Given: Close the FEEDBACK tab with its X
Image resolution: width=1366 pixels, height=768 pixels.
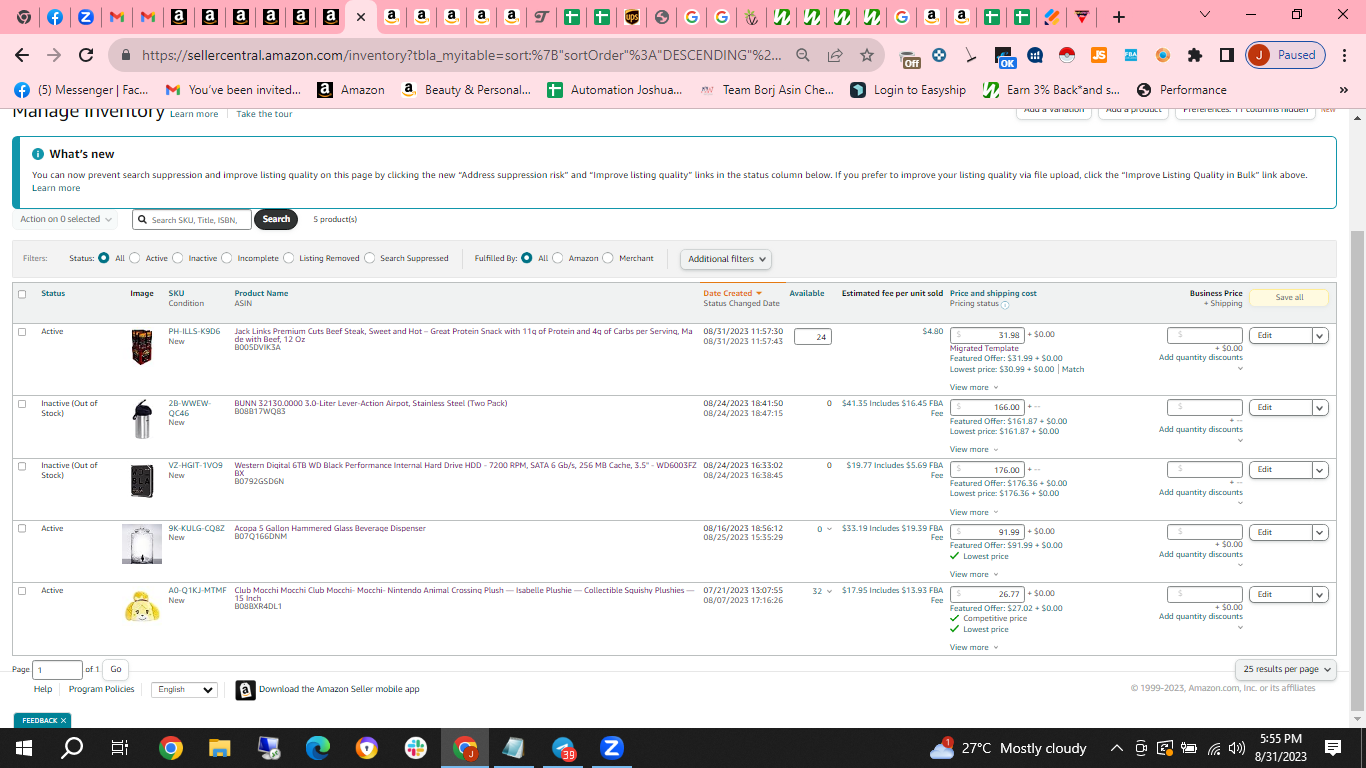Looking at the screenshot, I should 63,720.
